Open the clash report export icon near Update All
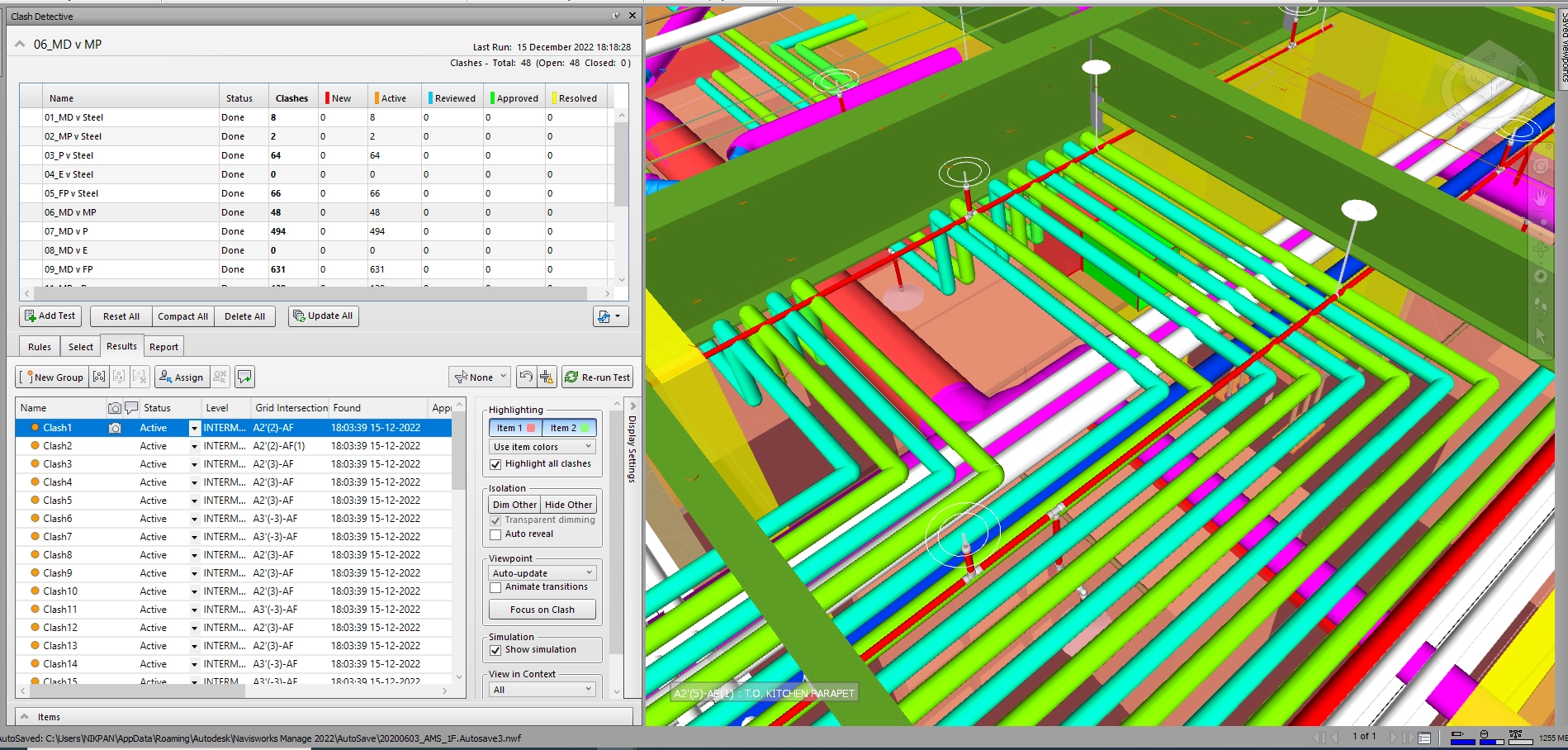The image size is (1568, 750). coord(605,316)
